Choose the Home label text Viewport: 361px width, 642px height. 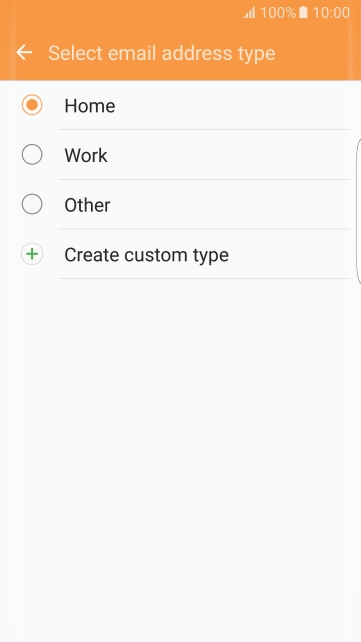(90, 106)
